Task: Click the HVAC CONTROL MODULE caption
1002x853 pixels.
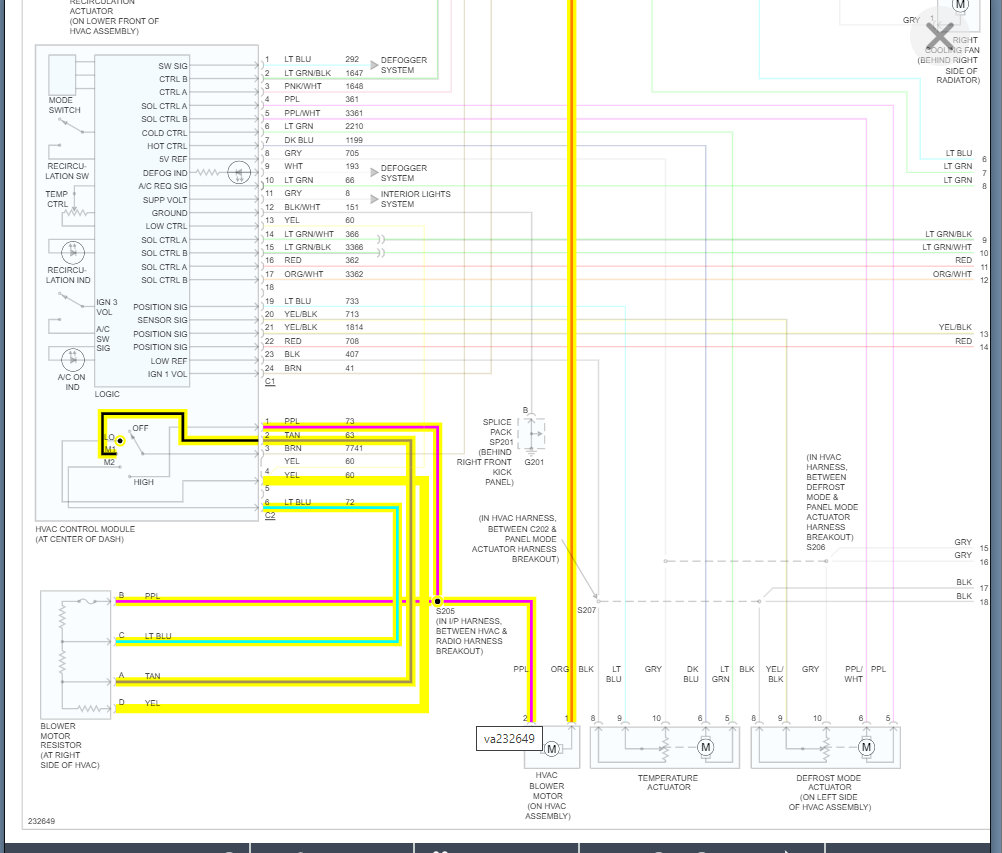Action: coord(85,534)
